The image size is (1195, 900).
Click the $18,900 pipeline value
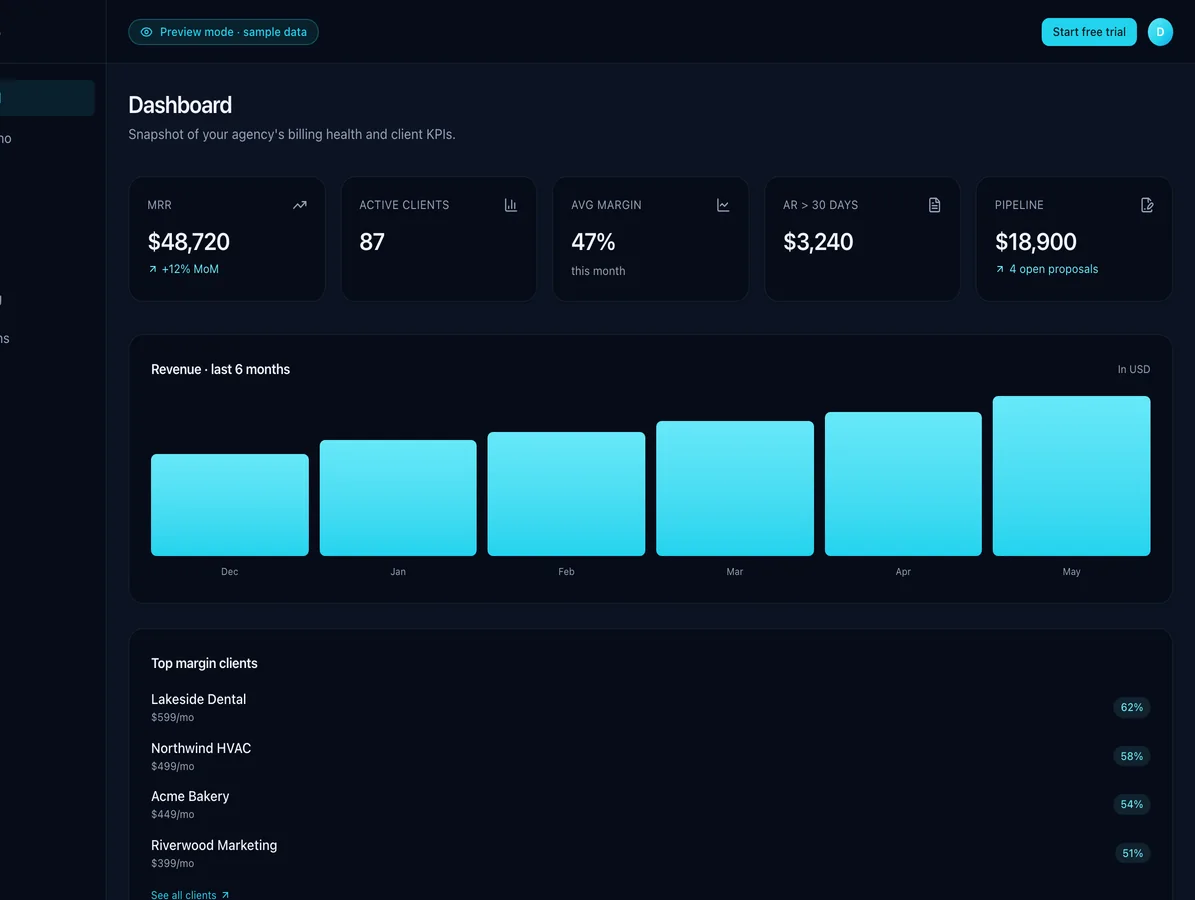coord(1036,242)
